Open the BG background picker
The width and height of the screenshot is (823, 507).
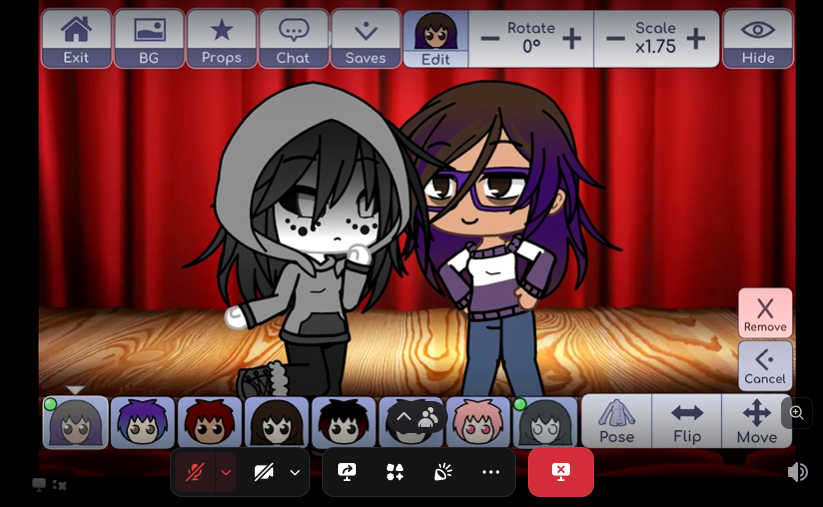(149, 39)
